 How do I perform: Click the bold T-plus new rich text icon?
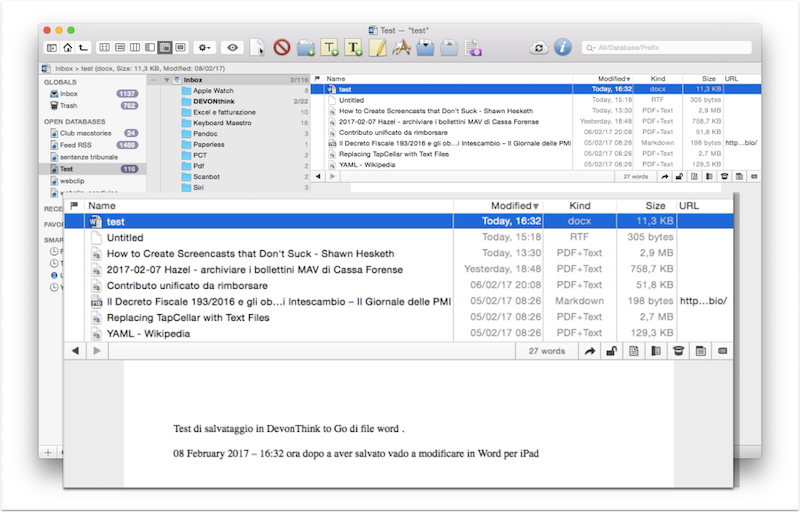point(354,47)
